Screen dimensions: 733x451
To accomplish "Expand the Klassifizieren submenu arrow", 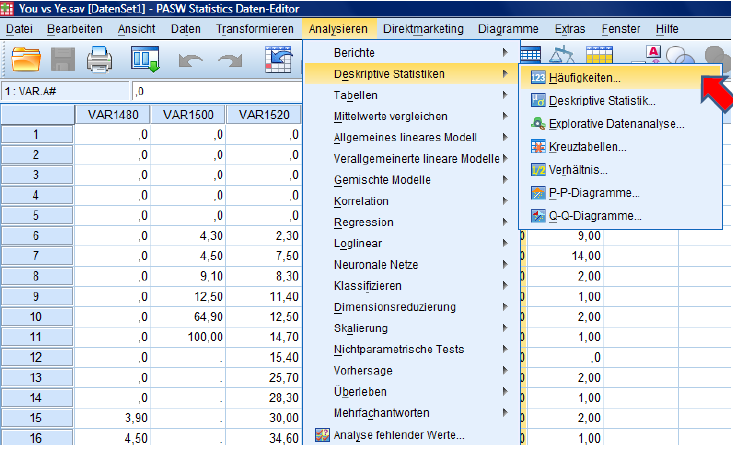I will pos(505,286).
